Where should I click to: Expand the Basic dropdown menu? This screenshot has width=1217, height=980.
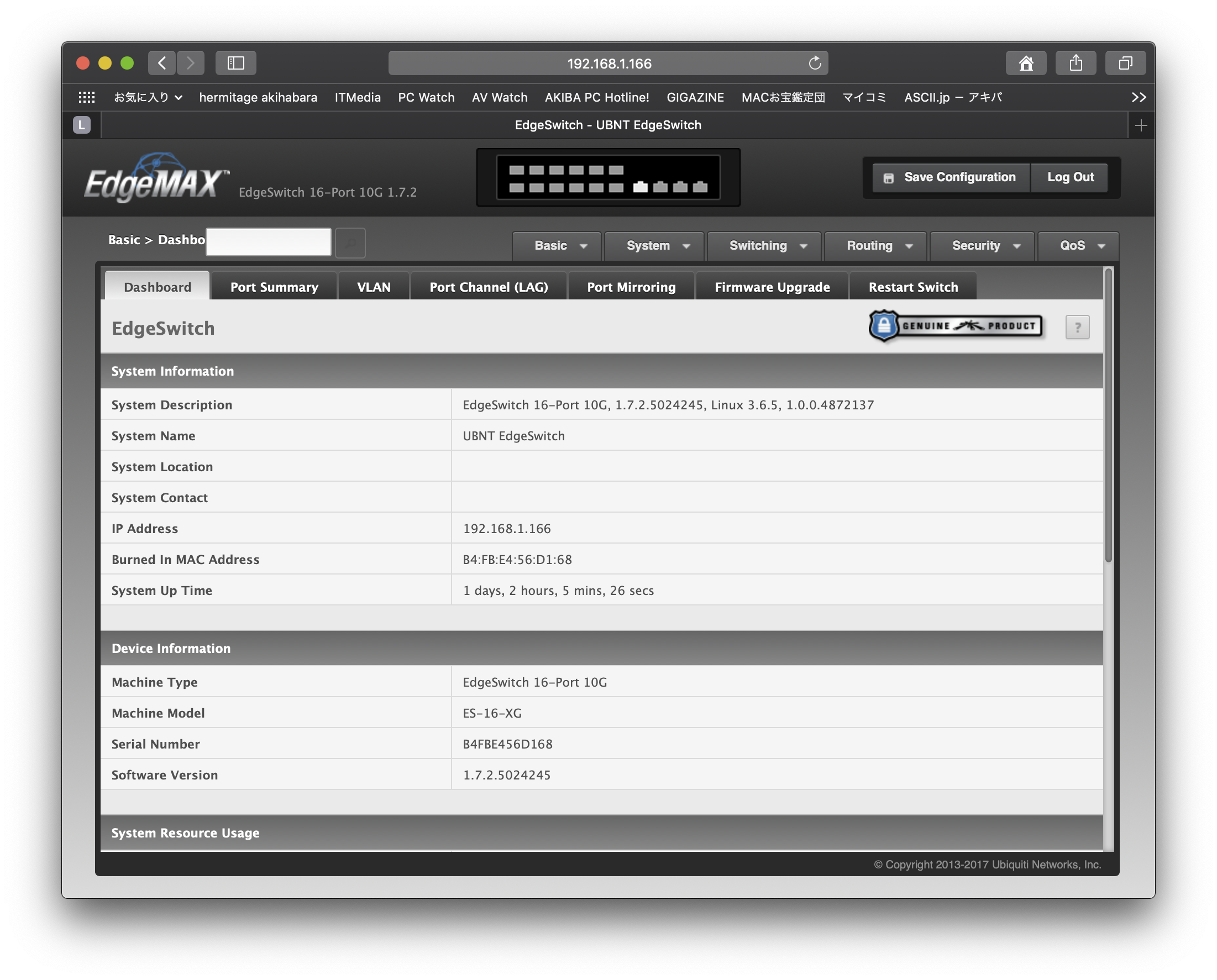(557, 246)
